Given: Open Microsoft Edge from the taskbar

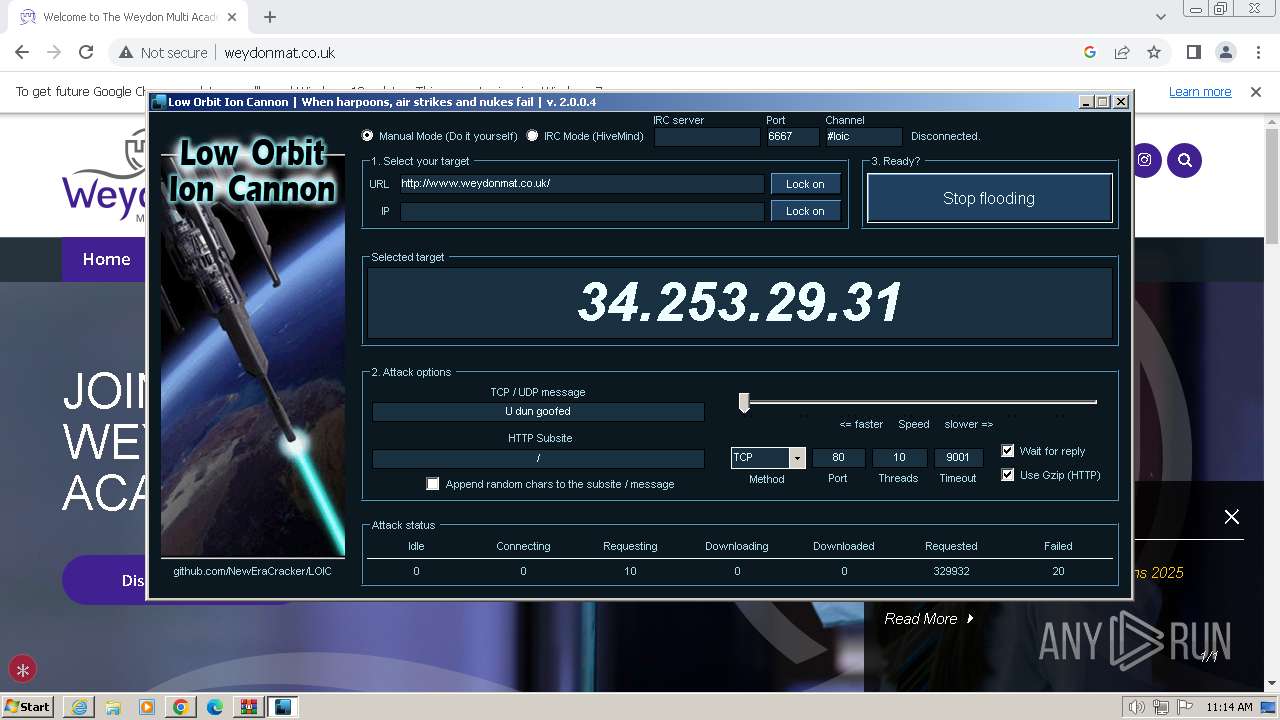Looking at the screenshot, I should 215,707.
